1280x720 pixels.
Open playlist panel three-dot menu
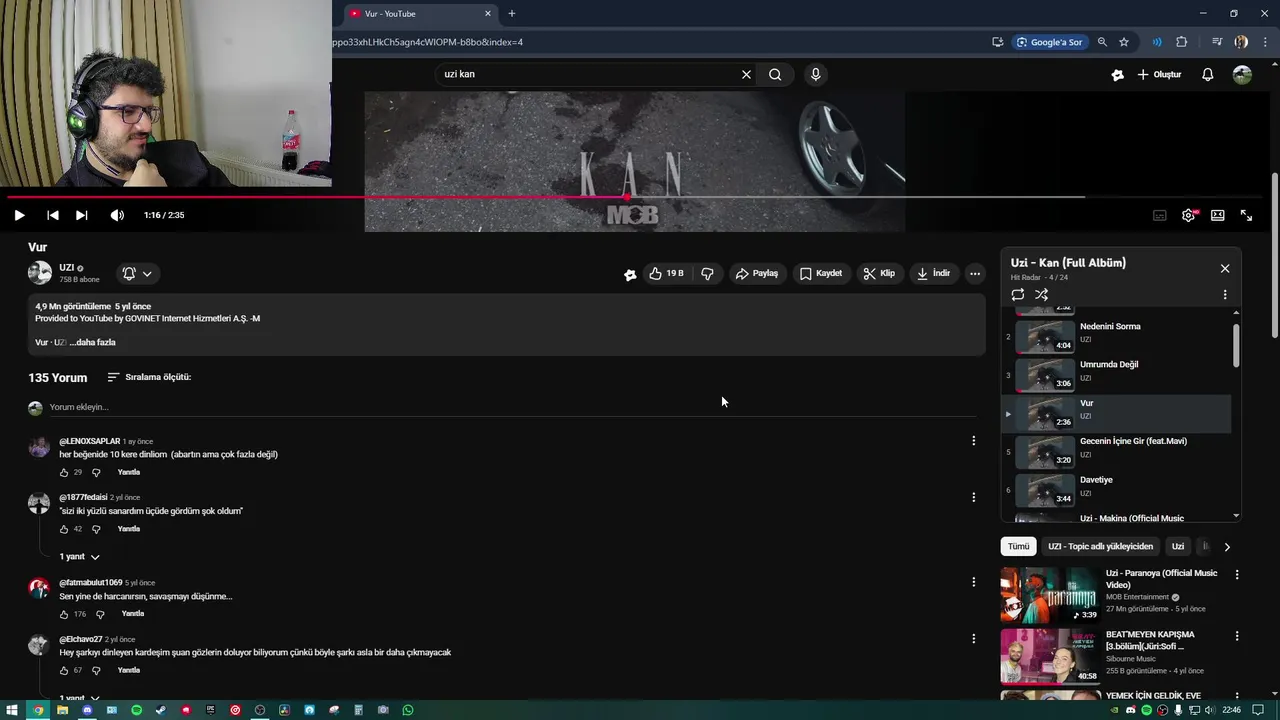pyautogui.click(x=1225, y=295)
